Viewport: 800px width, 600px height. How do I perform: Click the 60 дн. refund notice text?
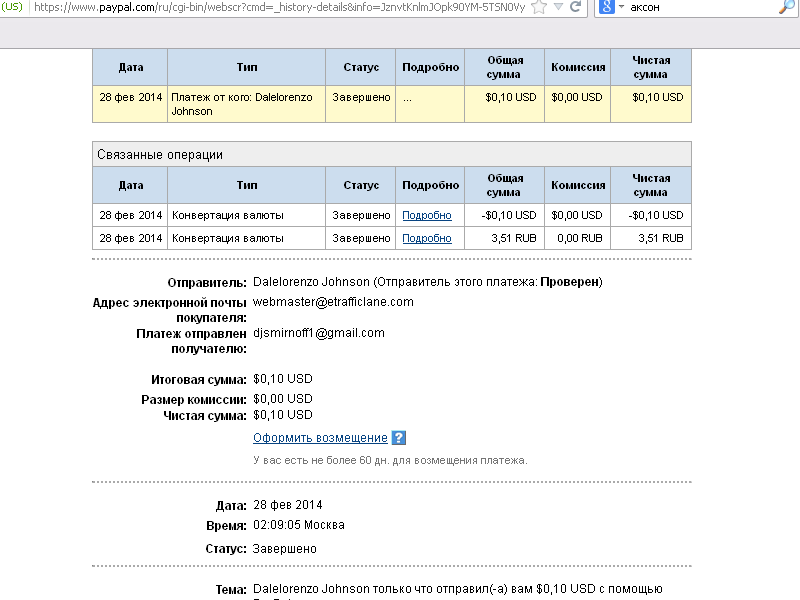point(390,460)
